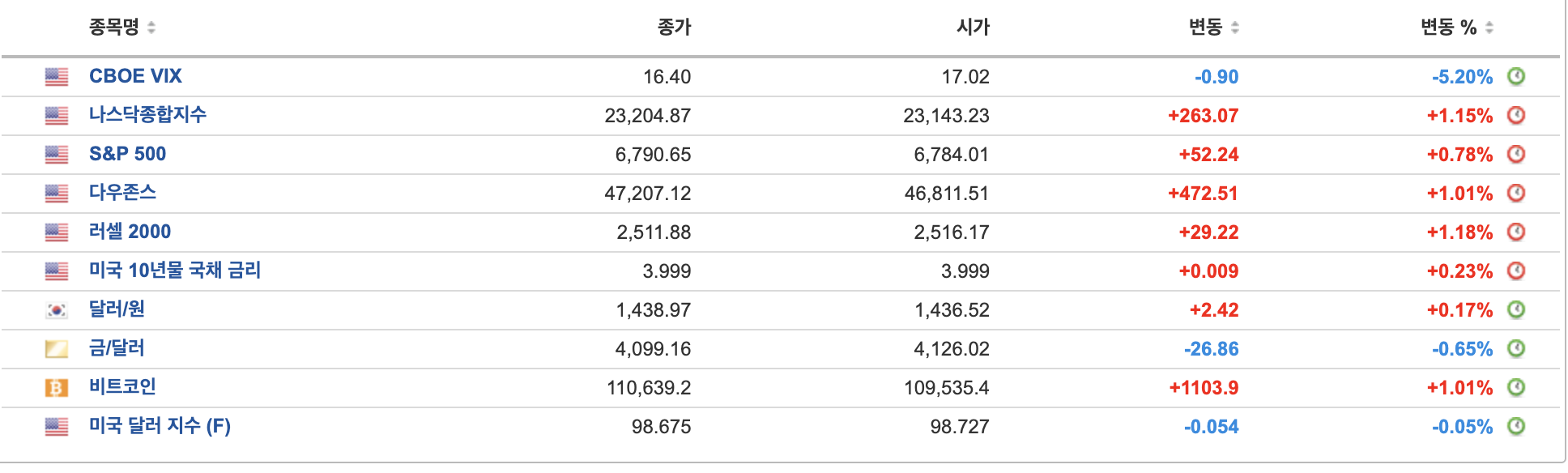This screenshot has height=473, width=1568.
Task: Click the gold bar icon beside 금/달러
Action: (x=58, y=348)
